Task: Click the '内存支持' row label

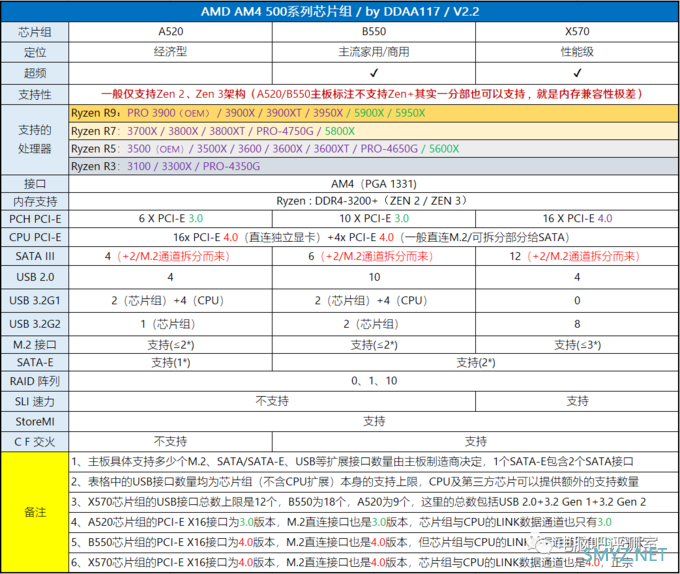Action: click(x=35, y=202)
